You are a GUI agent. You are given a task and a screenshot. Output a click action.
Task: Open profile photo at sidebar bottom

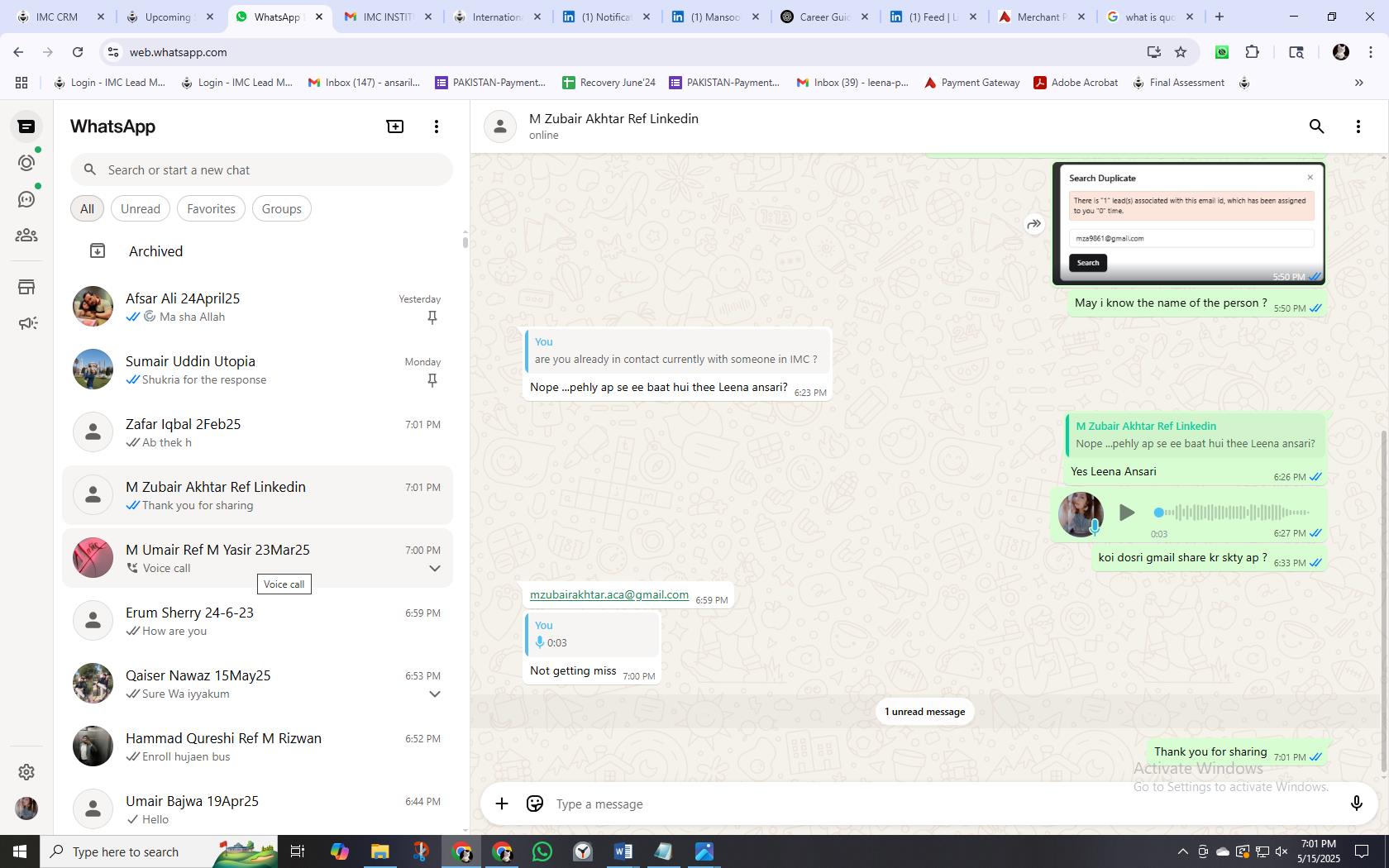tap(26, 808)
